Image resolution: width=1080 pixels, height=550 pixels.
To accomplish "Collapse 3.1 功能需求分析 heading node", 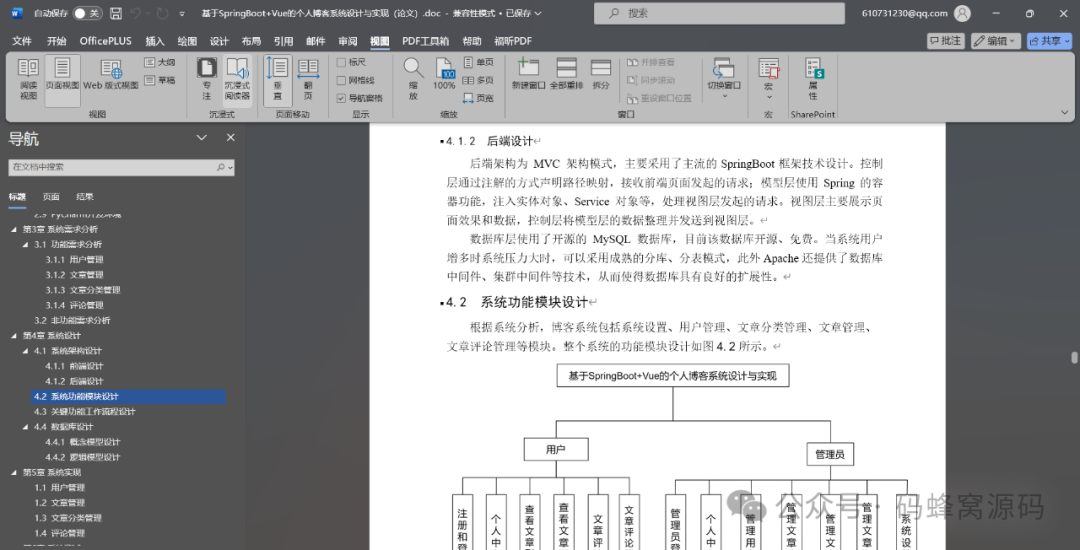I will 25,244.
